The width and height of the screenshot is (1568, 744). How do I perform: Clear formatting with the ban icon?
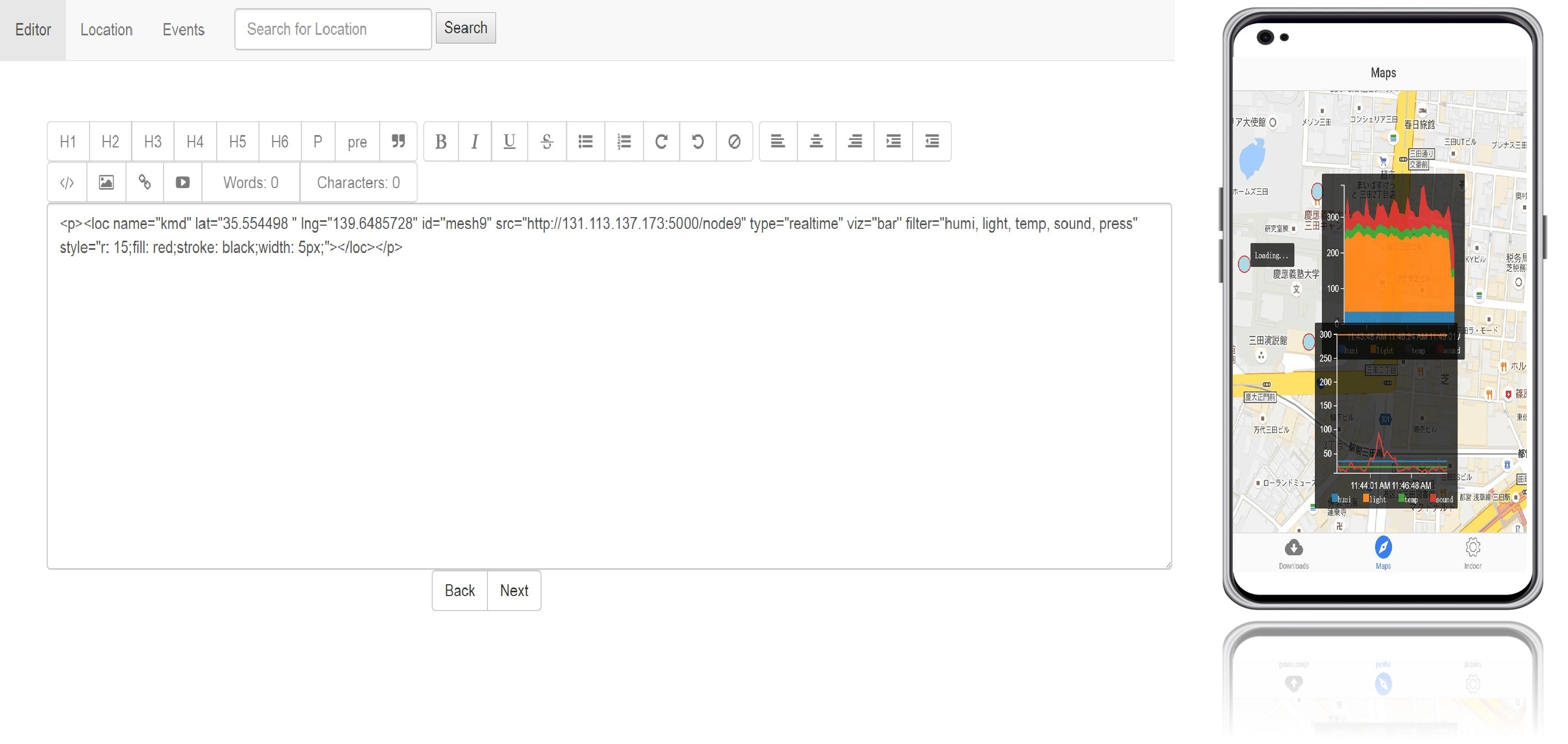(735, 142)
